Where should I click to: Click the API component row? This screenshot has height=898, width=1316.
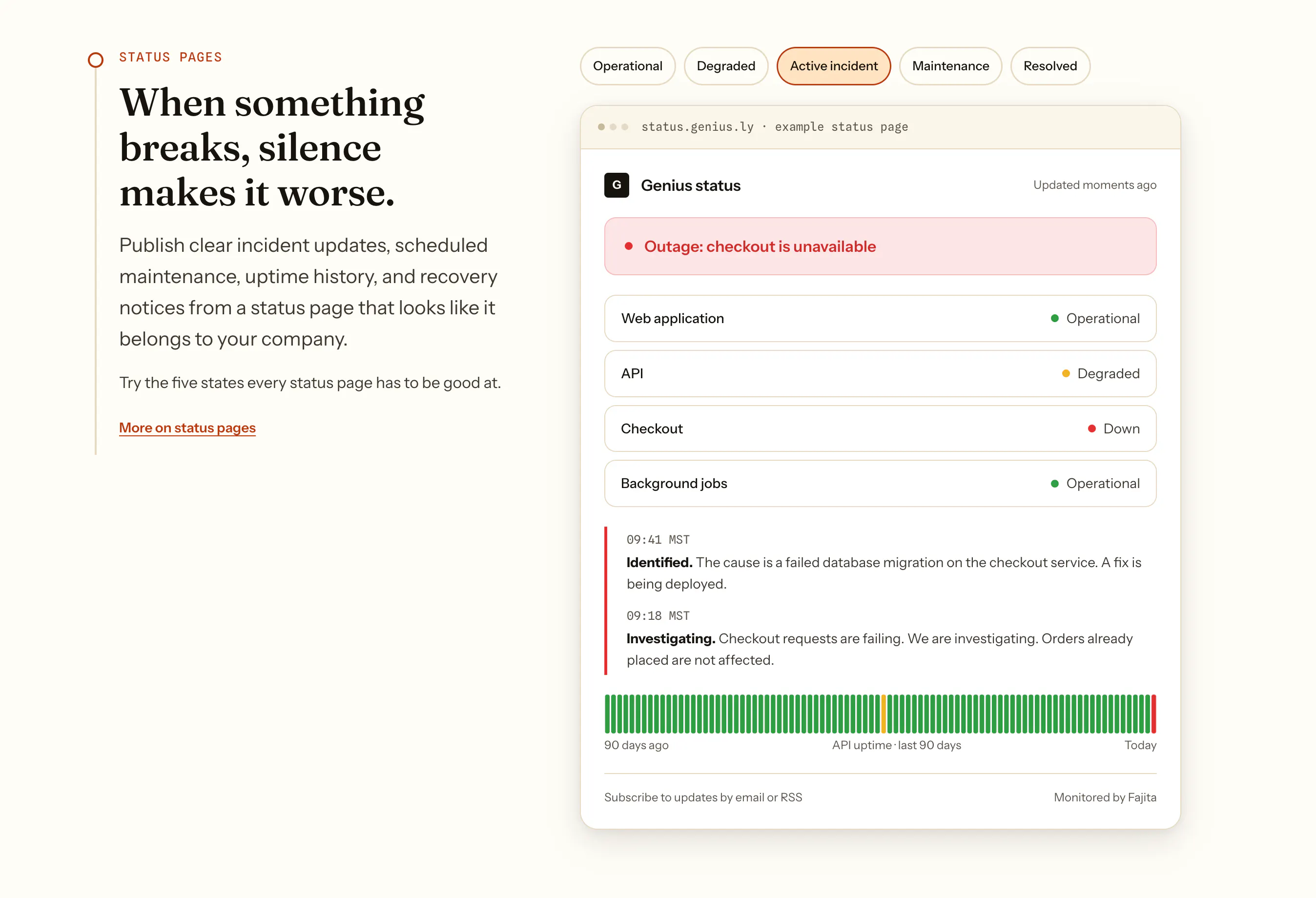pyautogui.click(x=880, y=374)
